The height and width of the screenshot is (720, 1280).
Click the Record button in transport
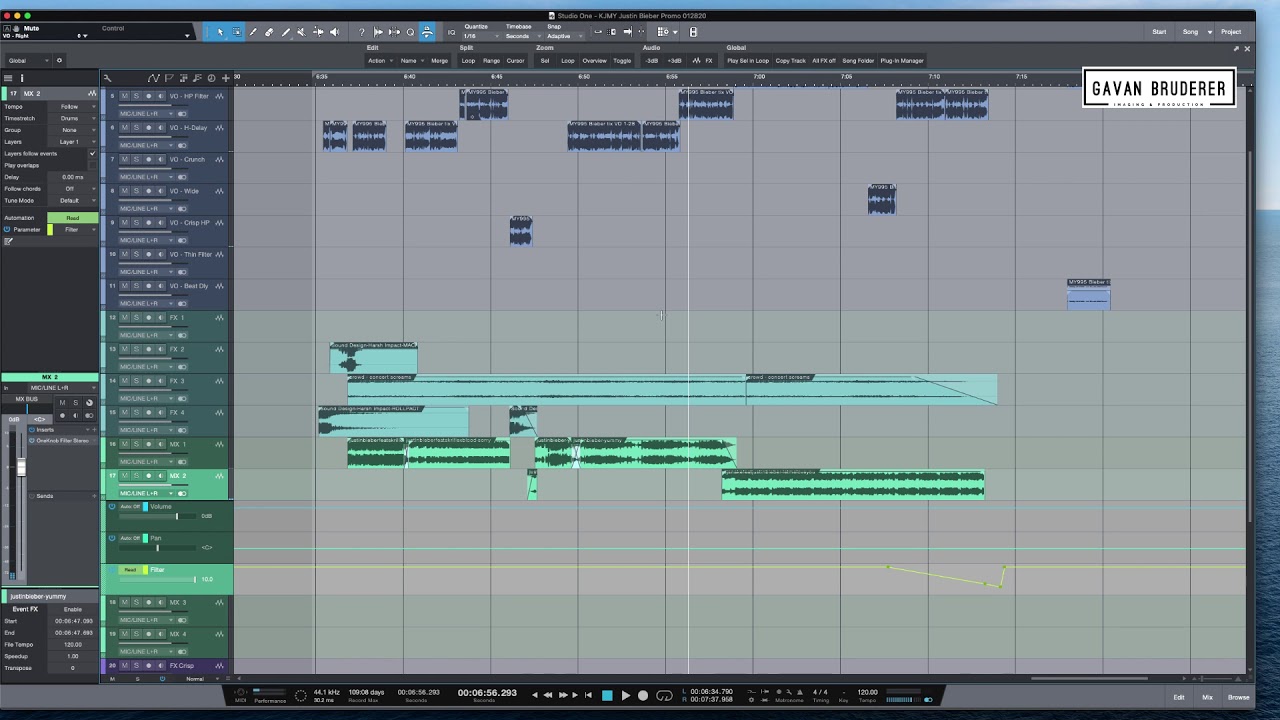[x=643, y=695]
